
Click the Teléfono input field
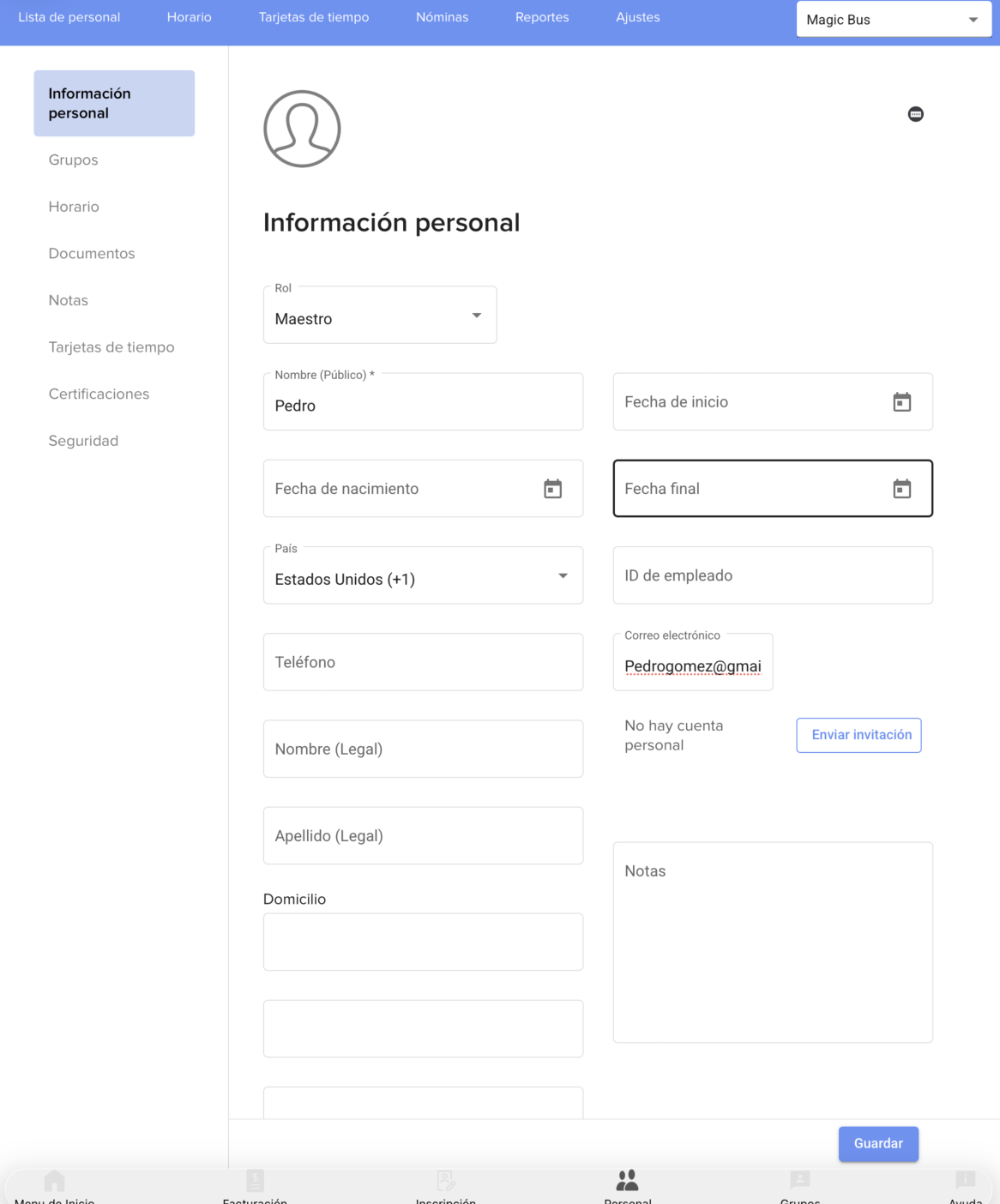423,662
